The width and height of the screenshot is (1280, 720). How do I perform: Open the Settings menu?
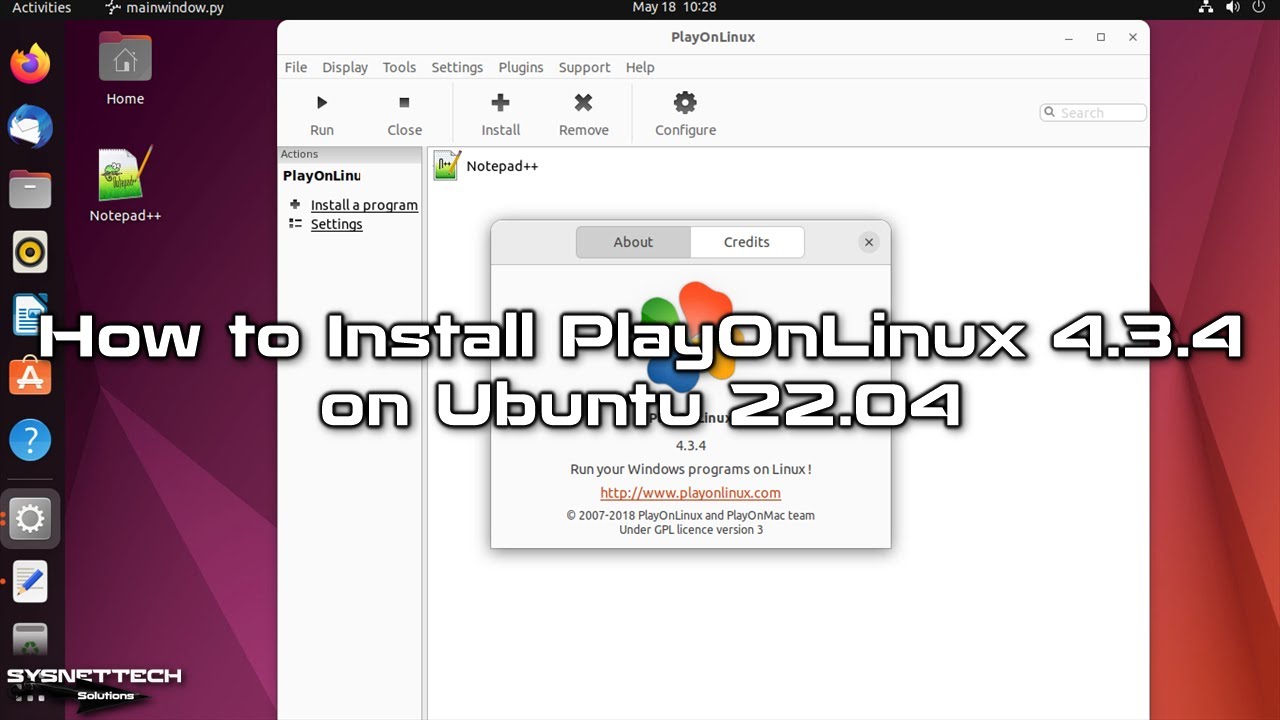pos(457,67)
